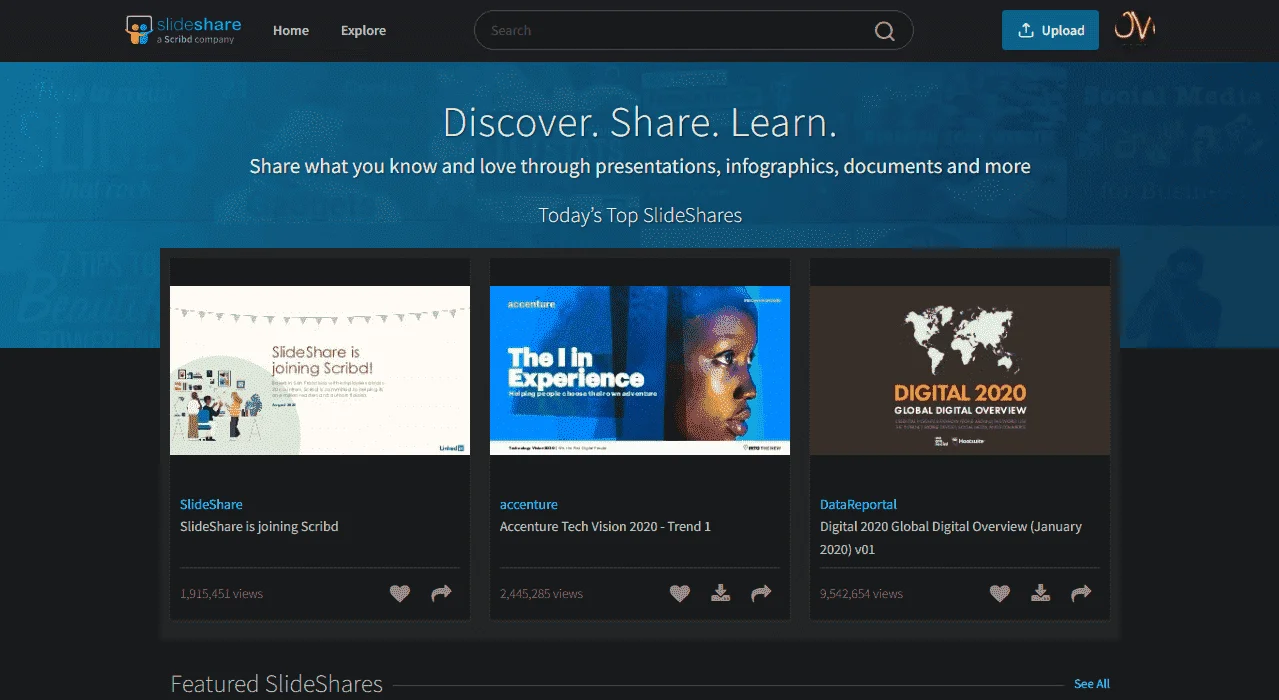
Task: Open Digital 2020 Global Digital Overview title
Action: pos(951,537)
